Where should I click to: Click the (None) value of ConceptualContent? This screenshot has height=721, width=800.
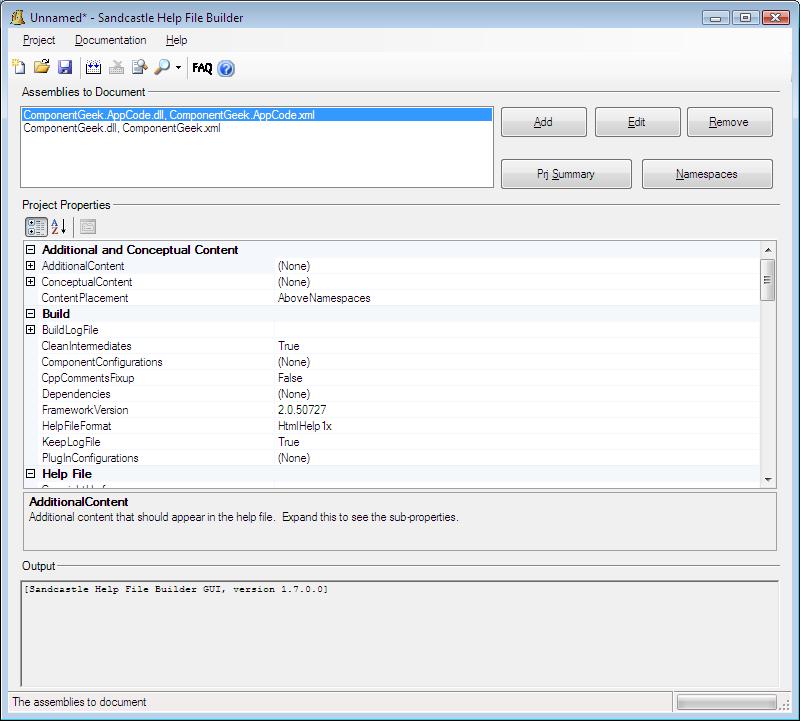294,282
